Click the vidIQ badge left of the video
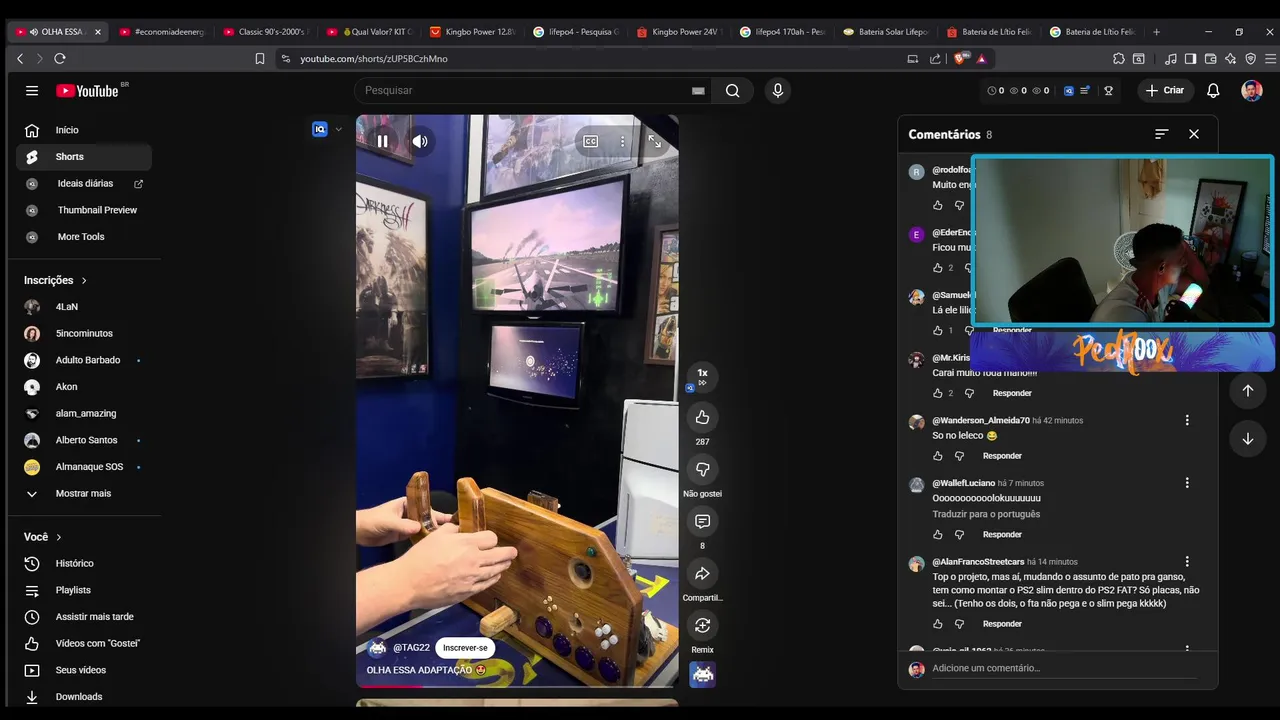1280x720 pixels. pyautogui.click(x=320, y=129)
